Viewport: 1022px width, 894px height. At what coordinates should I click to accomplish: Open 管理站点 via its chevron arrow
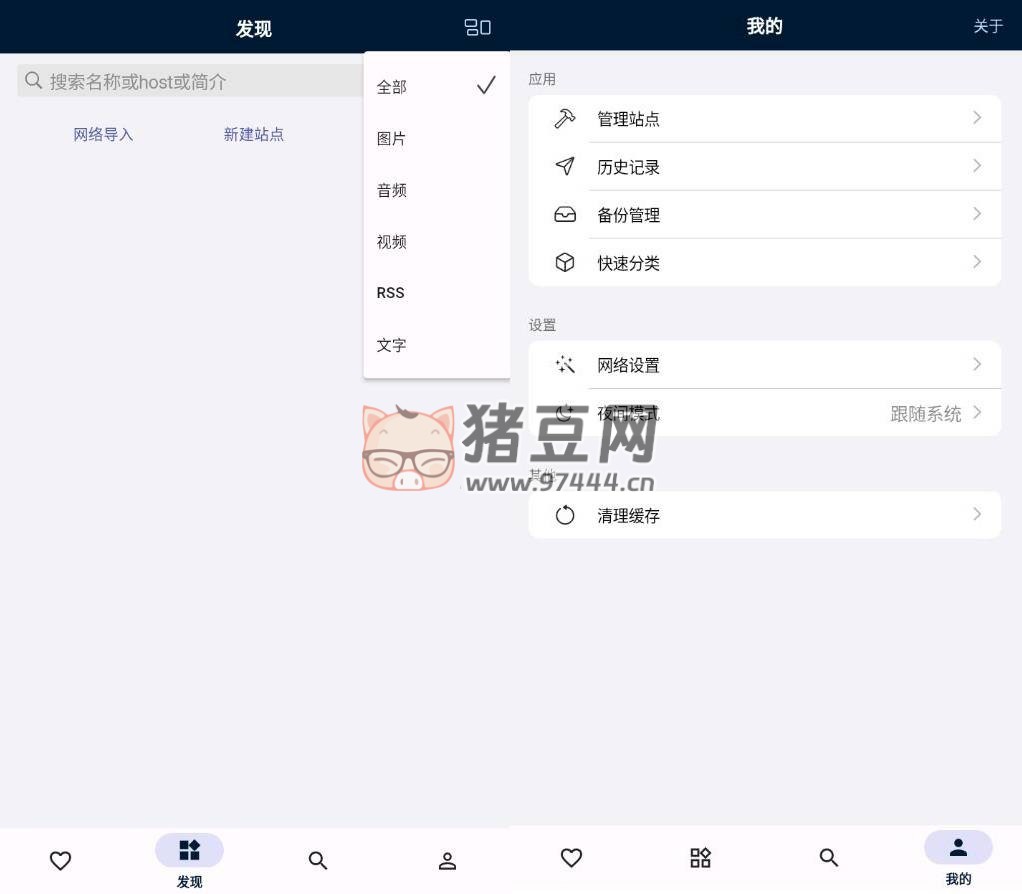977,118
